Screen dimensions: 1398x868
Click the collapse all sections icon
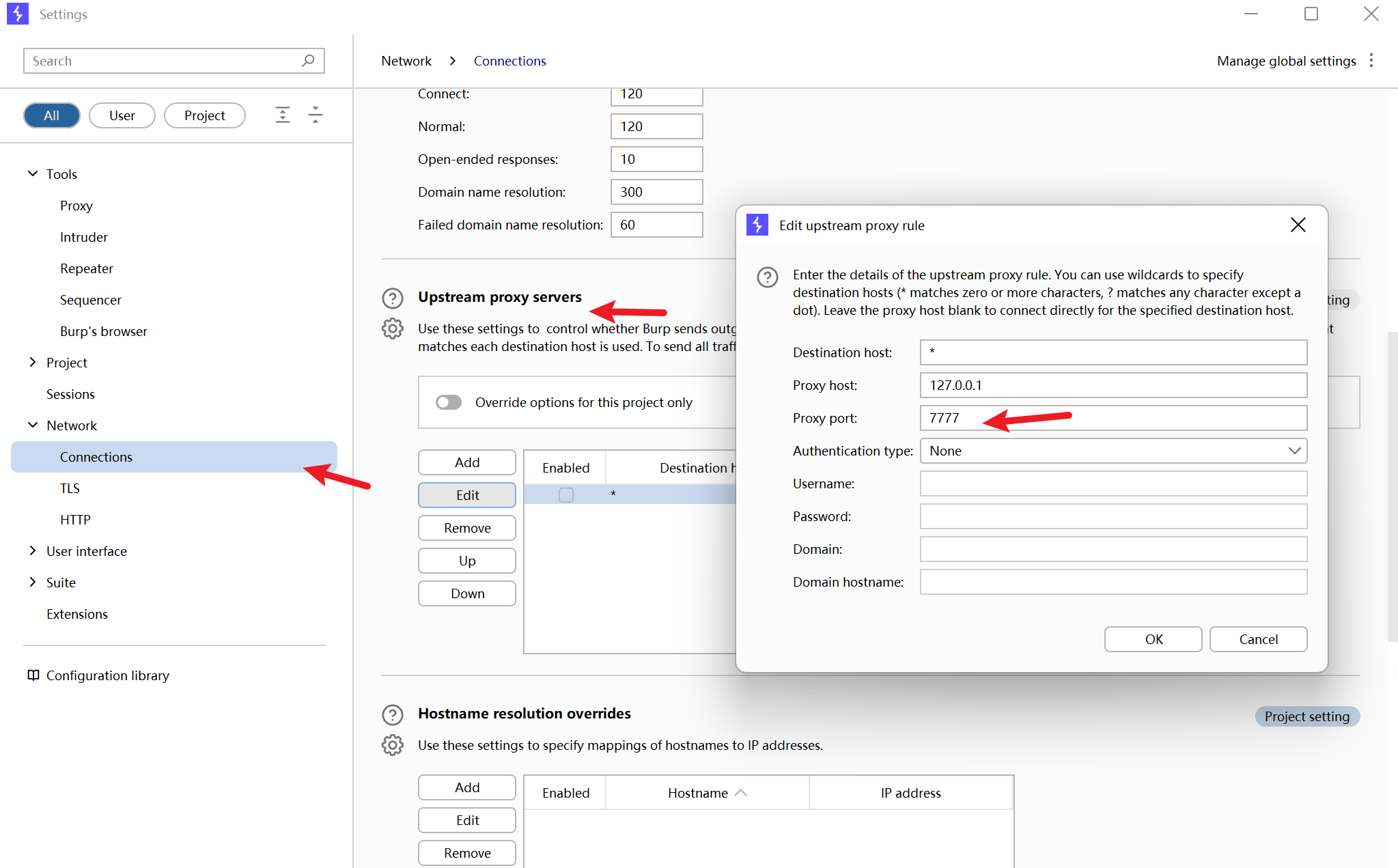coord(316,115)
